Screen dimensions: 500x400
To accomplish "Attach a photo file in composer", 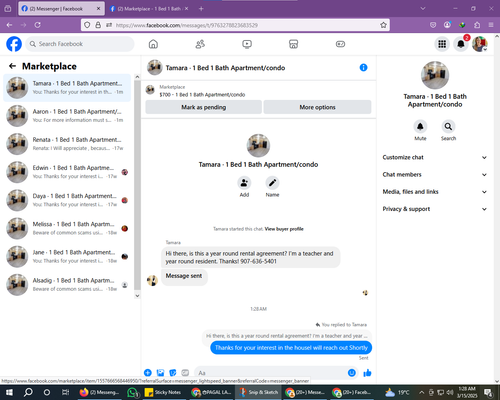I will 160,373.
